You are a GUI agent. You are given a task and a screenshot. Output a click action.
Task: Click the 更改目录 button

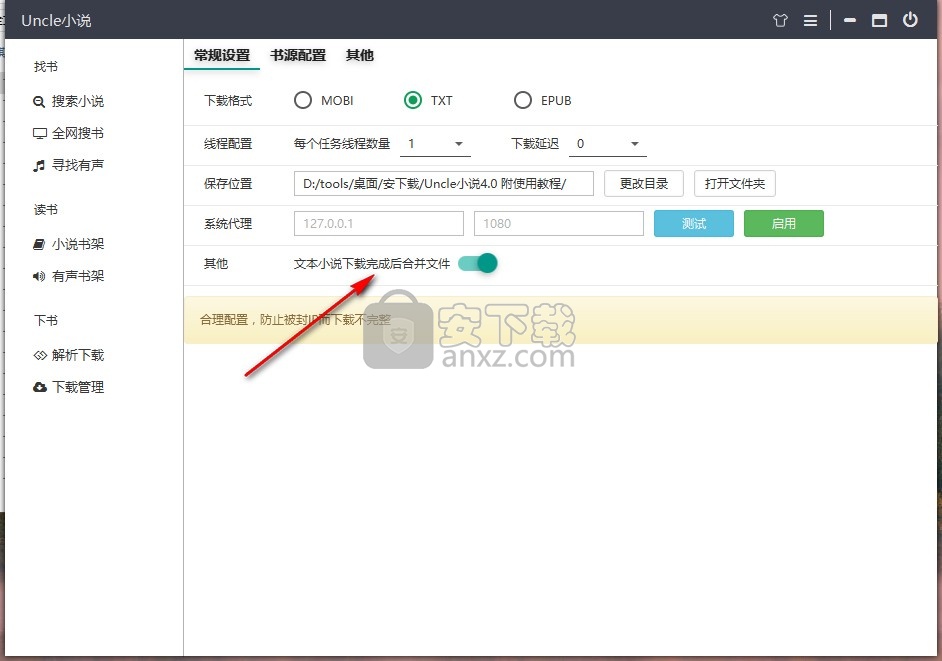click(643, 184)
